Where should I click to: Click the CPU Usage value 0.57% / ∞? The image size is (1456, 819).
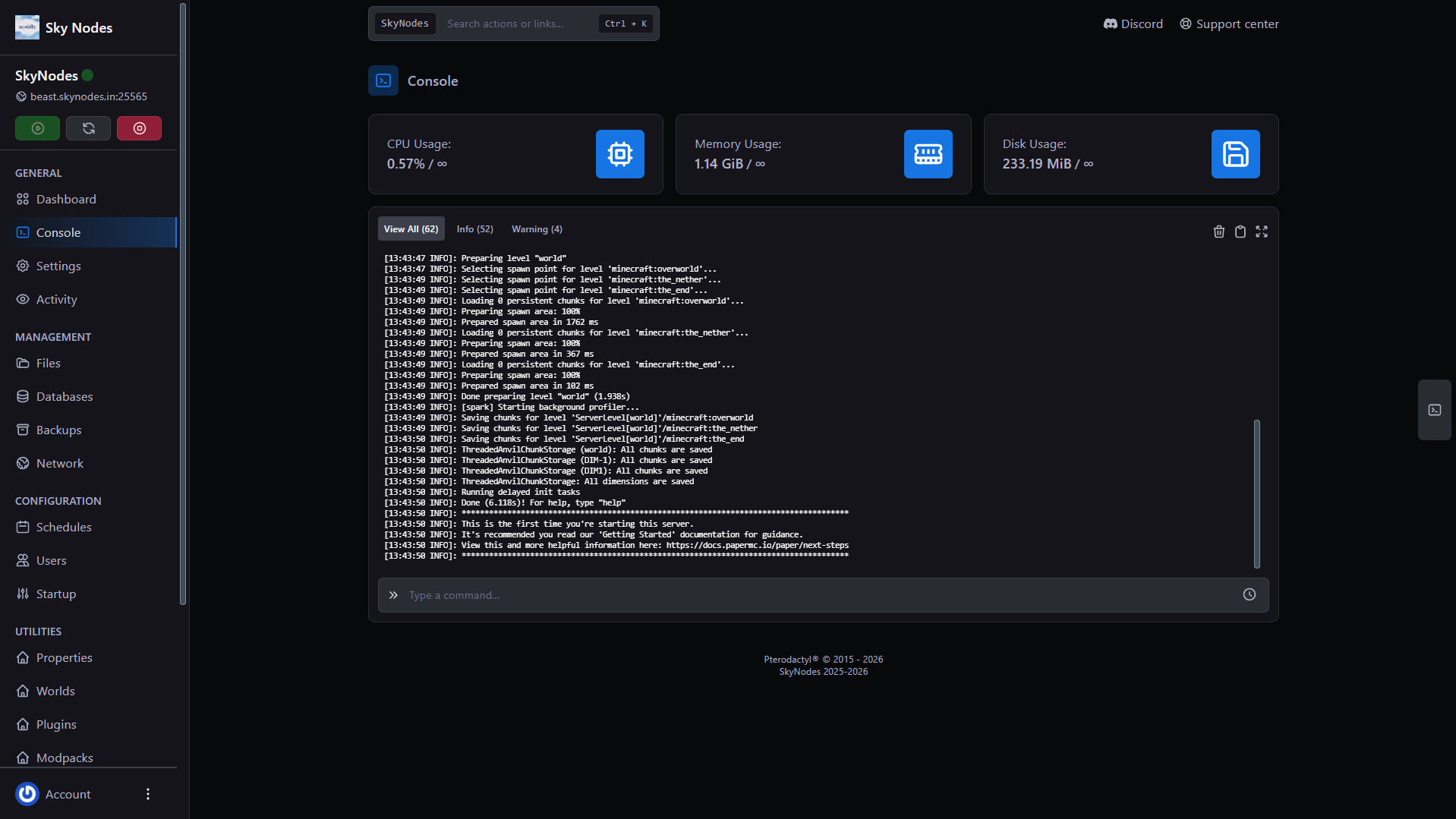click(417, 164)
